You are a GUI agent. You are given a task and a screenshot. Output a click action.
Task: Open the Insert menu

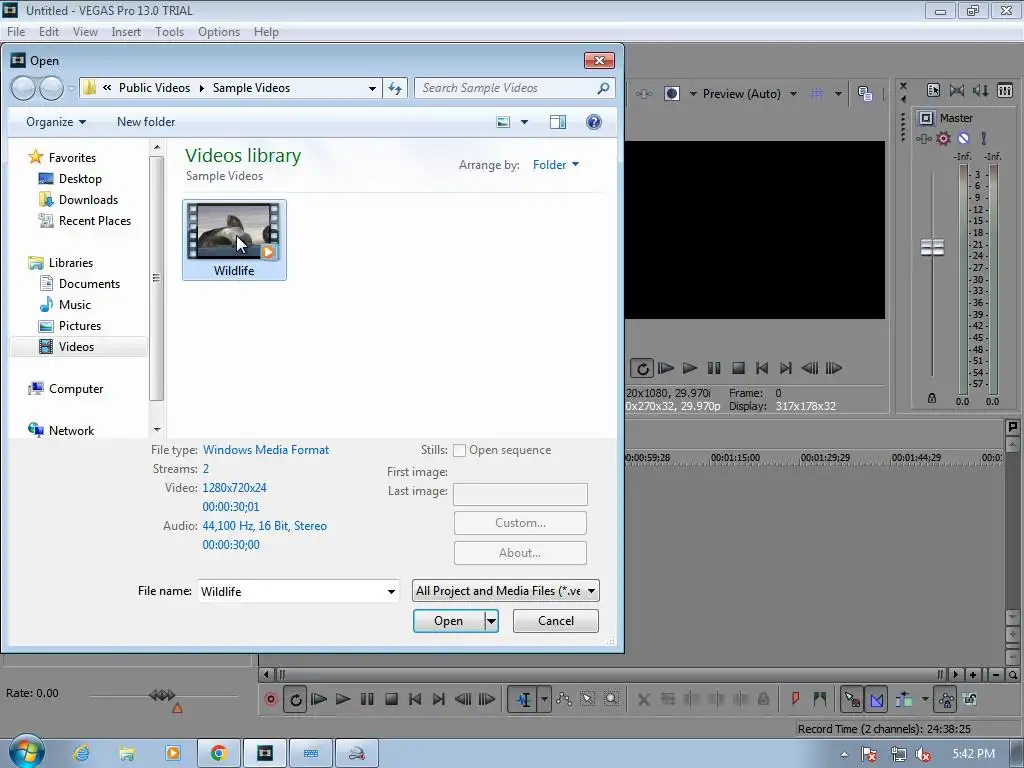tap(126, 31)
